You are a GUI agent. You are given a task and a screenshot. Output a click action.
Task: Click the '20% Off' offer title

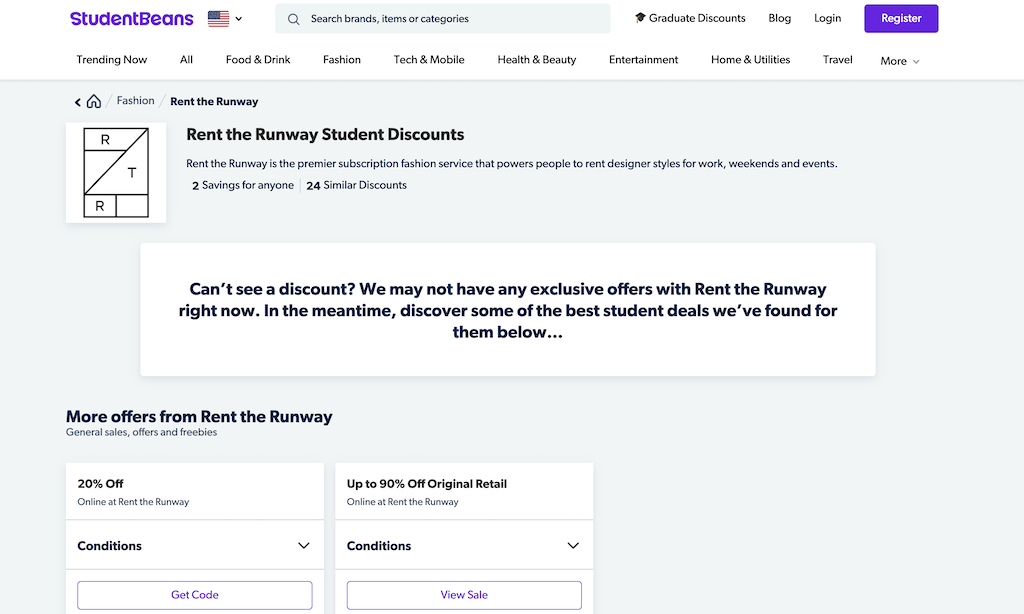101,484
